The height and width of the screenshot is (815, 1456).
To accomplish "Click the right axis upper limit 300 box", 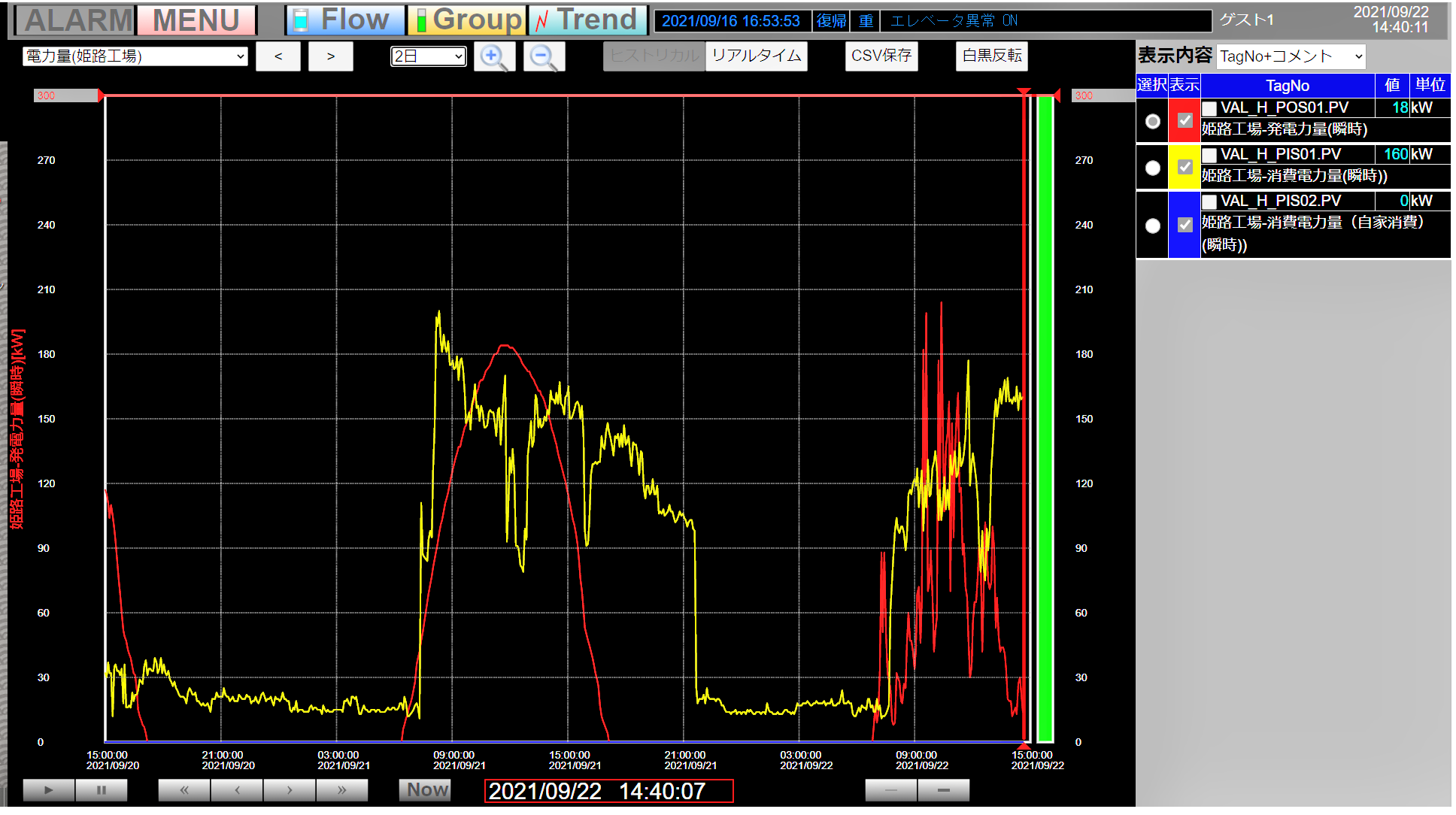I will [1103, 95].
